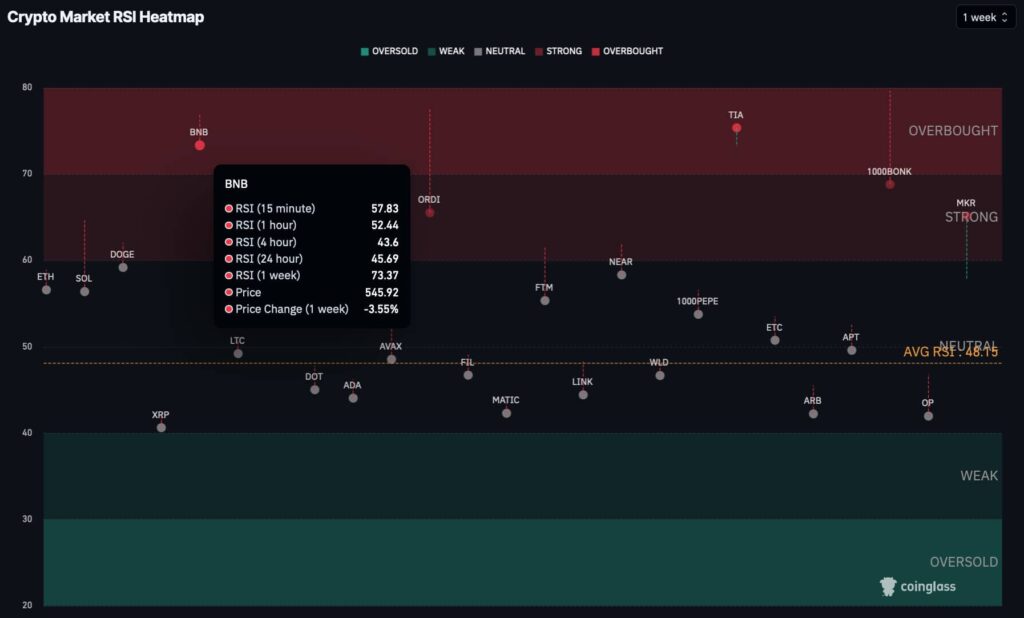Select the TIA data point

[x=737, y=128]
